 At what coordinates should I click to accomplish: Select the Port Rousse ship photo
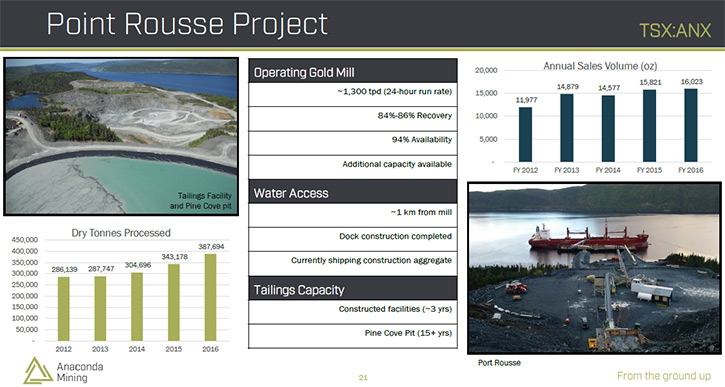[594, 268]
